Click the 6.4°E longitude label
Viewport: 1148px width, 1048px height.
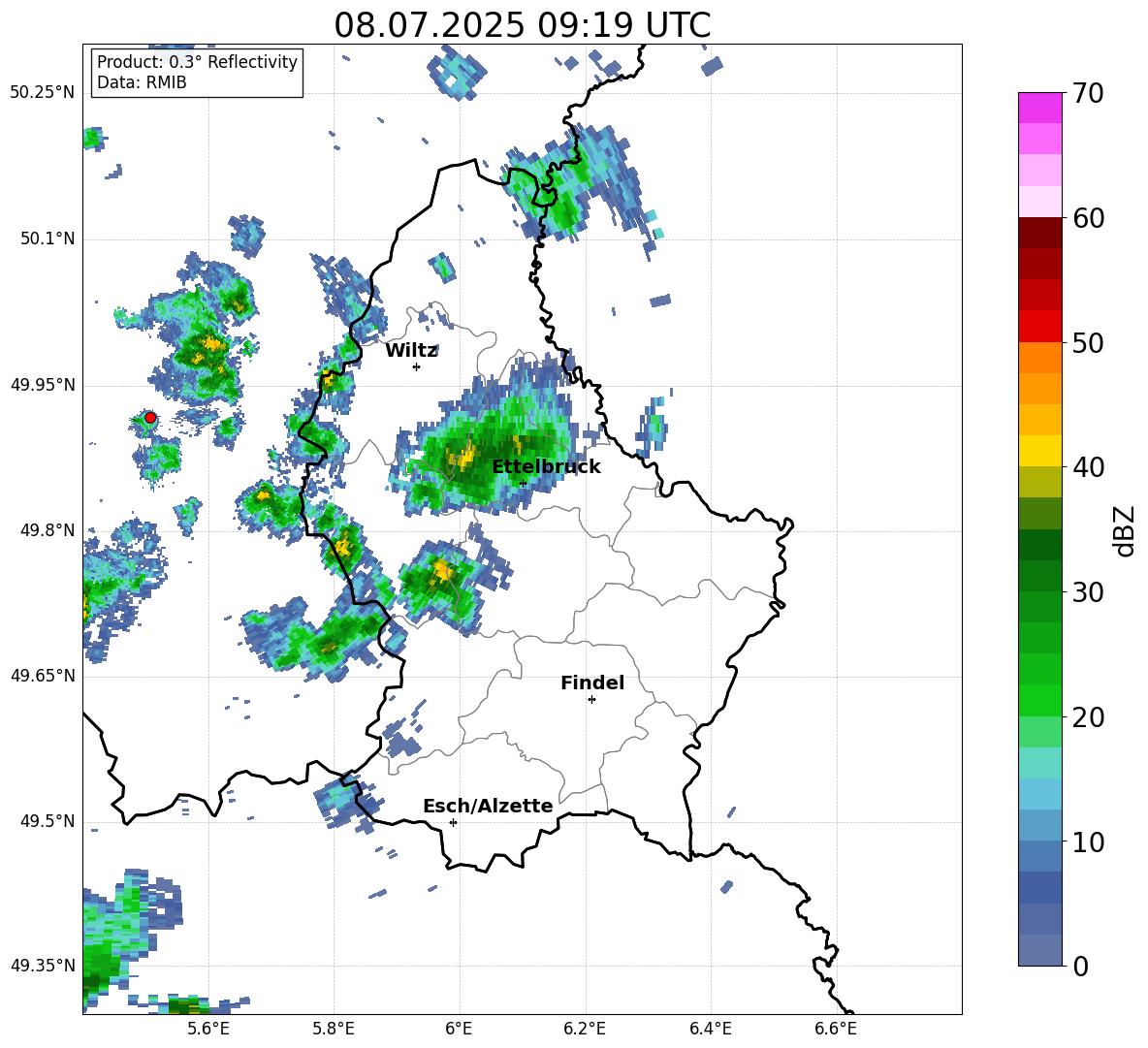710,1029
